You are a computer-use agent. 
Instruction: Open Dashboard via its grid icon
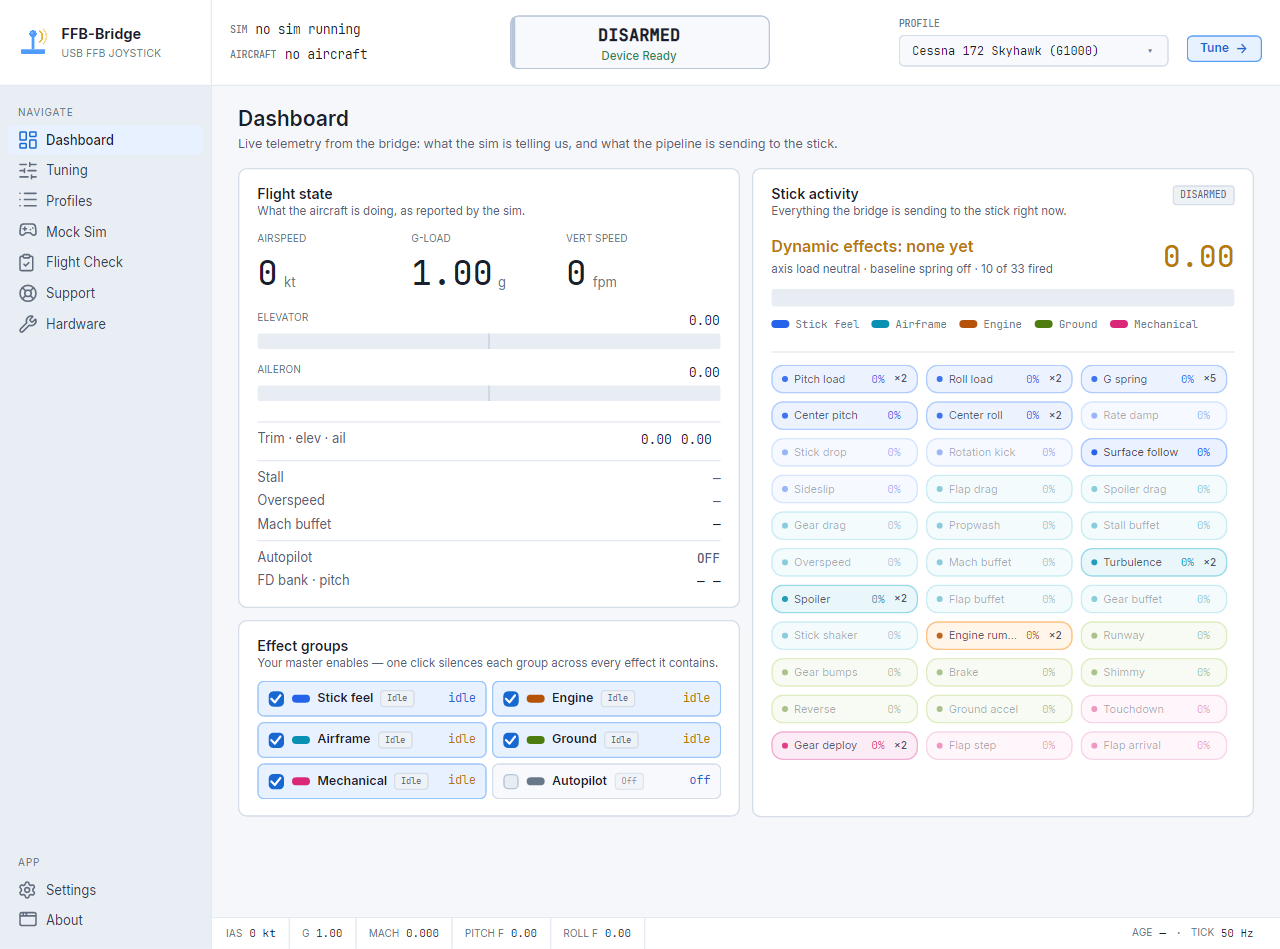point(28,140)
